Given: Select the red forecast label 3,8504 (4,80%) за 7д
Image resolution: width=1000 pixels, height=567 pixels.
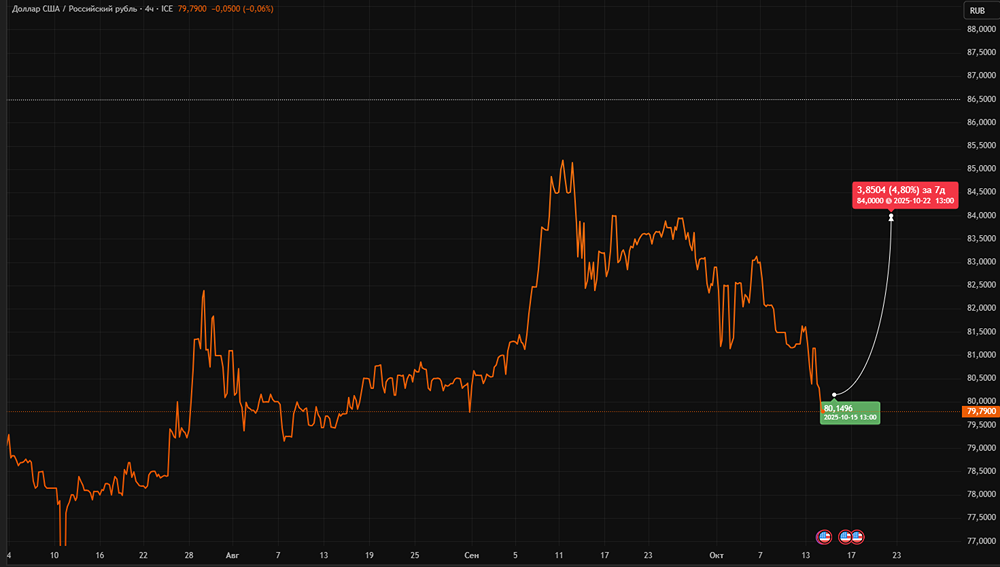Looking at the screenshot, I should (905, 195).
